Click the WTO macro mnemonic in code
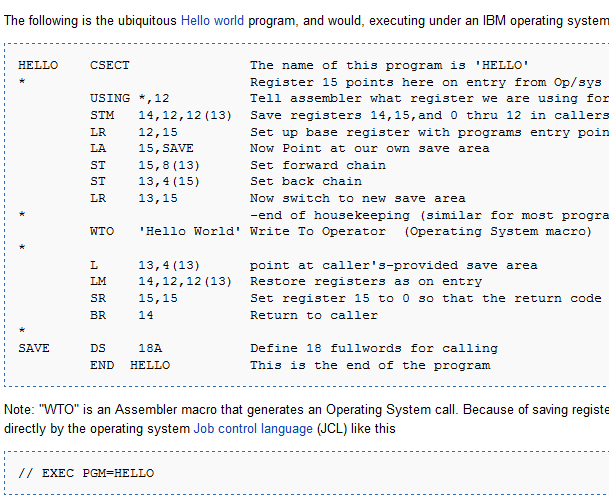Screen dimensions: 609x502 tap(100, 231)
